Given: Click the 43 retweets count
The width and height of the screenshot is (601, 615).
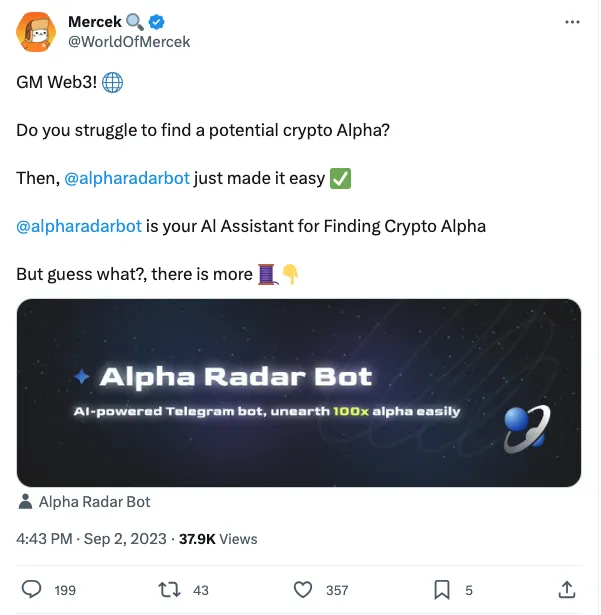Looking at the screenshot, I should pyautogui.click(x=201, y=590).
